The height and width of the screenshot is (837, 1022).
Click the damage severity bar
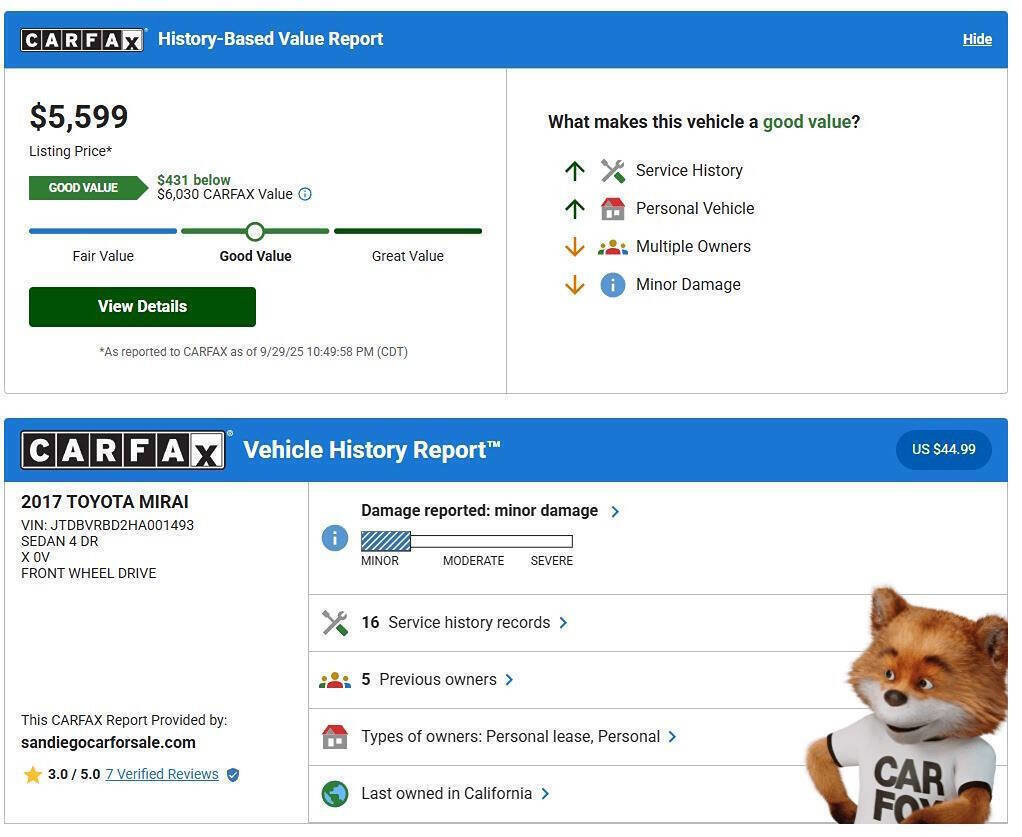tap(466, 542)
